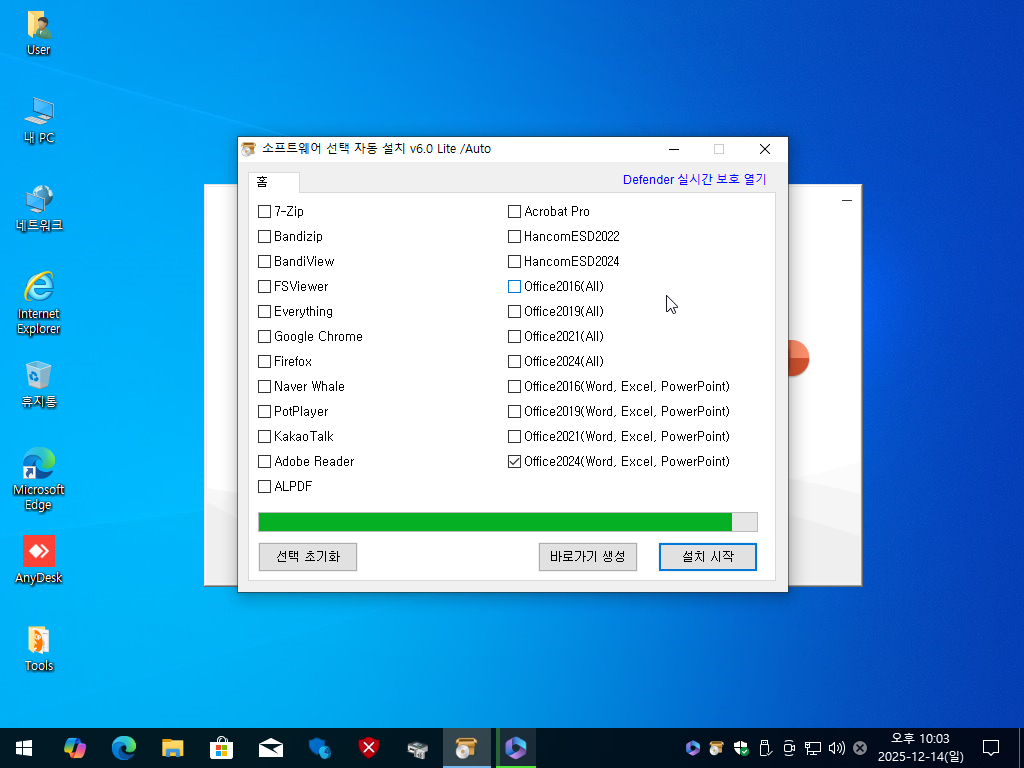Open the Windows Start menu
The height and width of the screenshot is (768, 1024).
coord(24,748)
